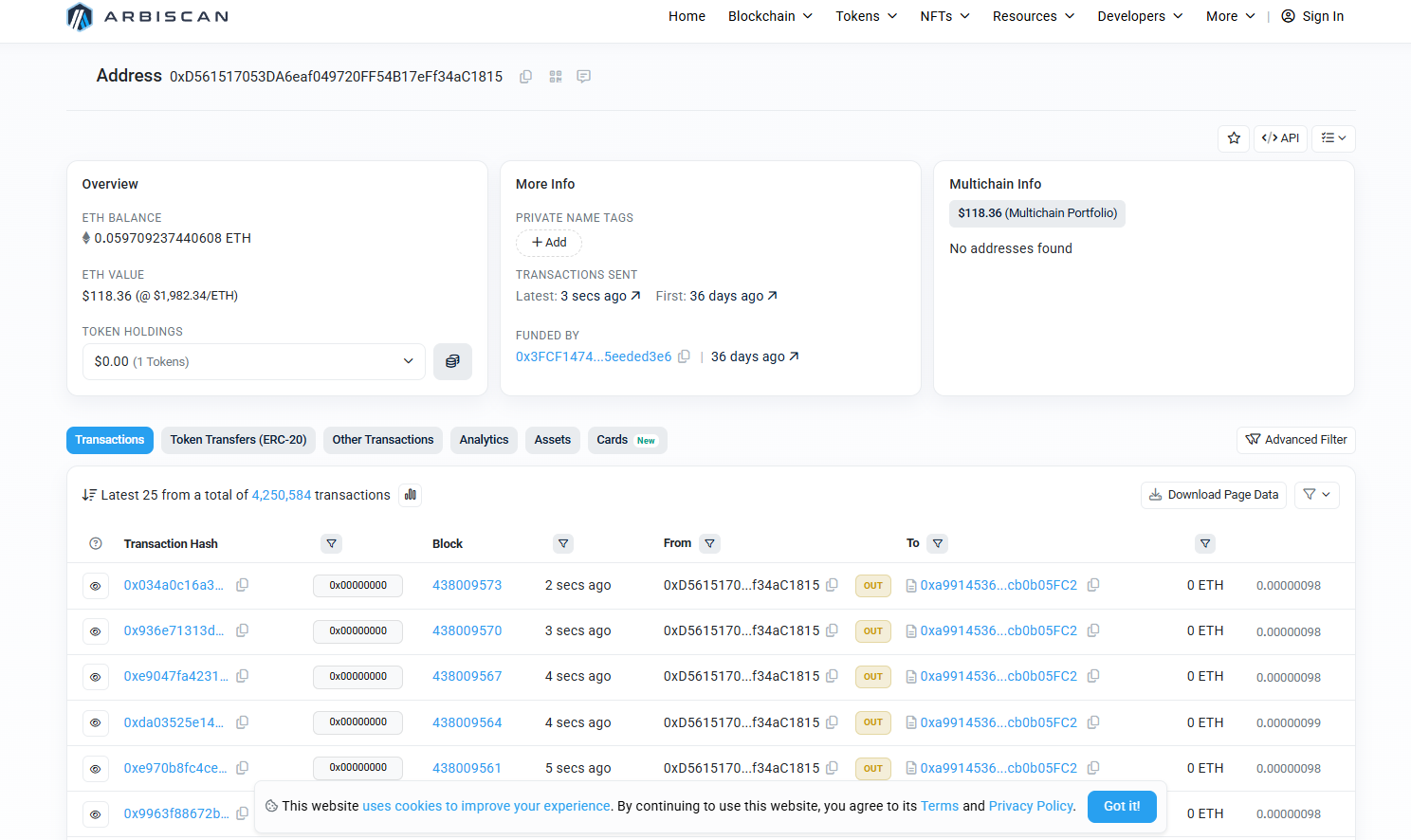The width and height of the screenshot is (1411, 840).
Task: Switch to the Analytics tab
Action: [484, 440]
